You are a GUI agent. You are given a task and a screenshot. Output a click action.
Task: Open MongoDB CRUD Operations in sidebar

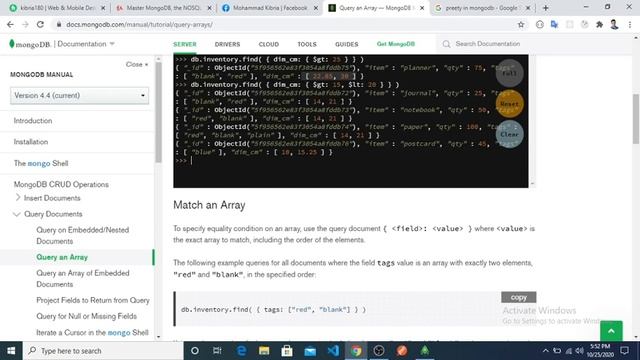pos(61,184)
